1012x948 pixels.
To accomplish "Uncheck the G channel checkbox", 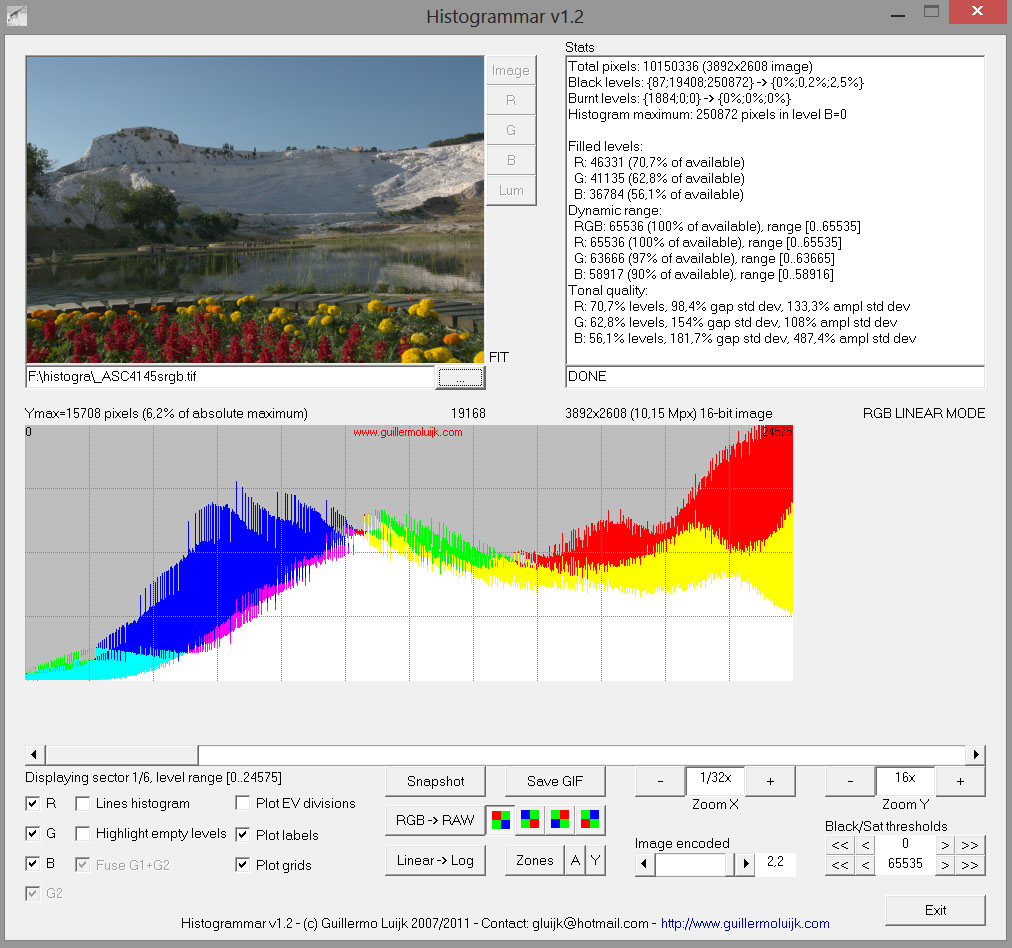I will click(32, 834).
